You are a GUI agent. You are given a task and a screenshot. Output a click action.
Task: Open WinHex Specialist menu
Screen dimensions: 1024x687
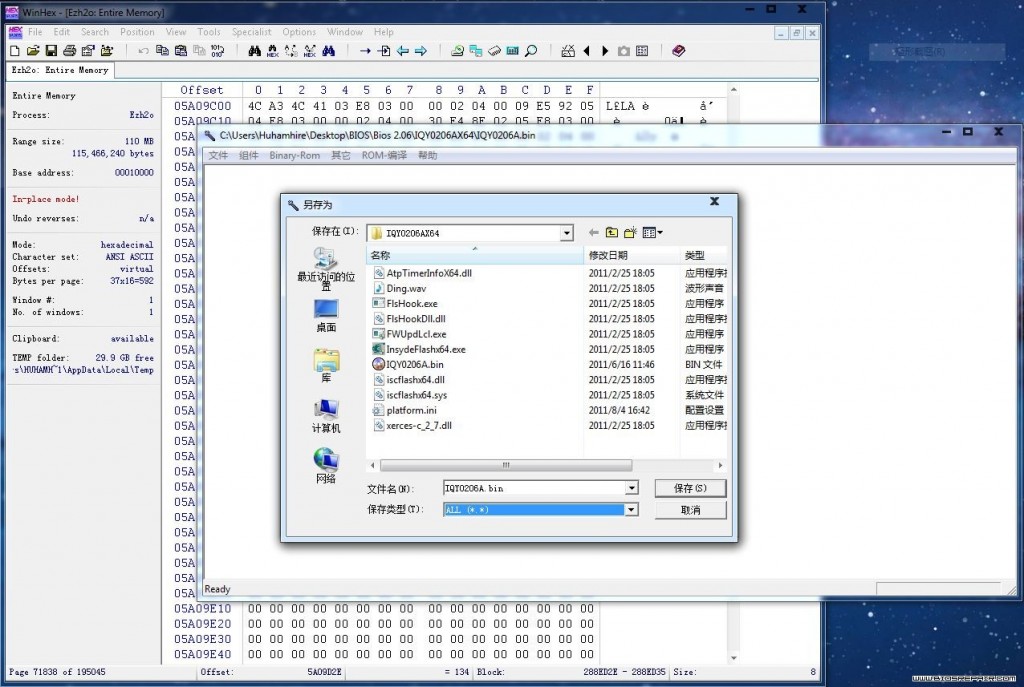coord(251,31)
